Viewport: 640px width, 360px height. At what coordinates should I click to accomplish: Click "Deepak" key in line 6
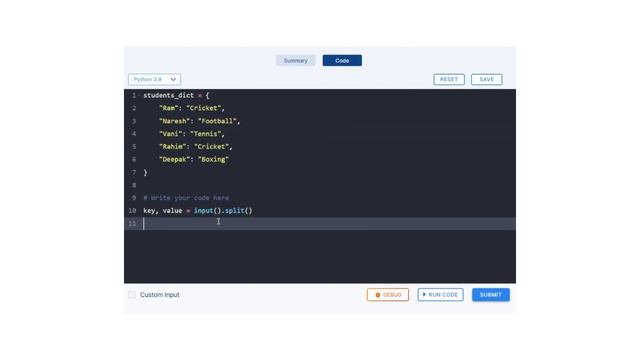point(174,160)
